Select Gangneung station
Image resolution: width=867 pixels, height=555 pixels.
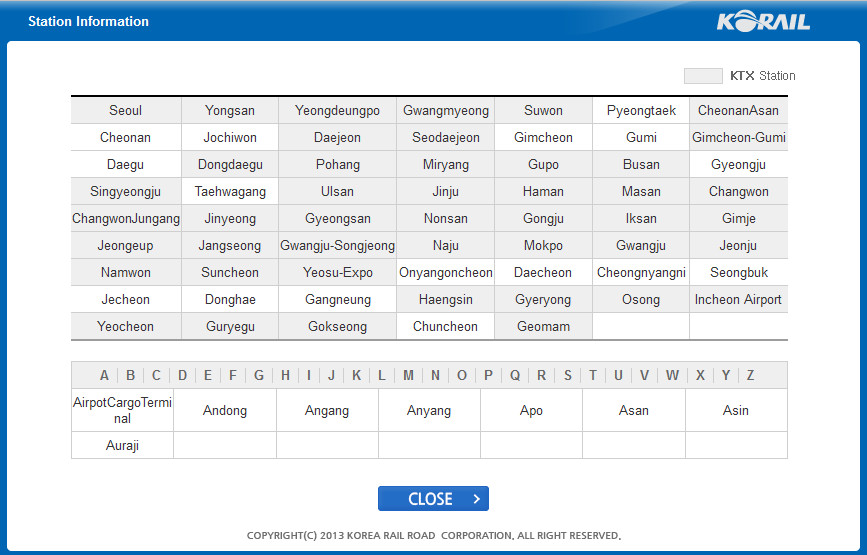pyautogui.click(x=337, y=300)
